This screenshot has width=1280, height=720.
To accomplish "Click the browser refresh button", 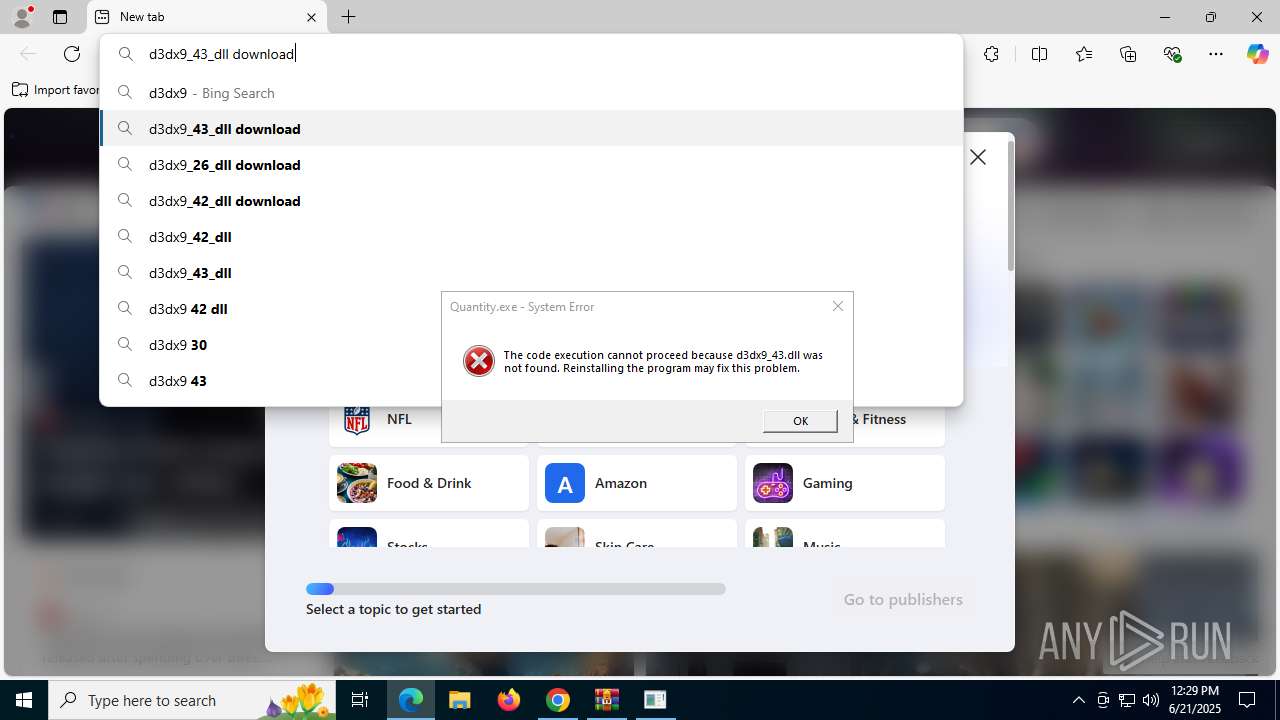I will click(72, 54).
